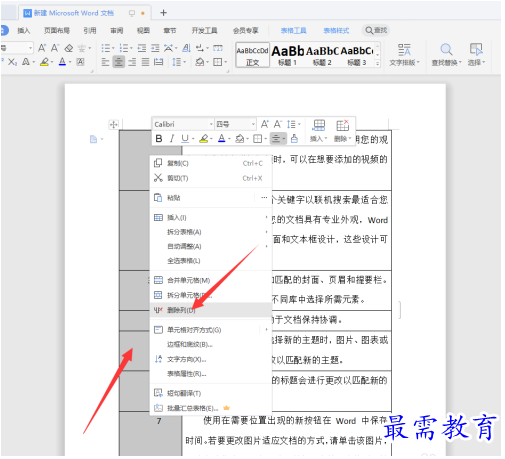The image size is (505, 459).
Task: Open the ribbon search box
Action: point(376,30)
